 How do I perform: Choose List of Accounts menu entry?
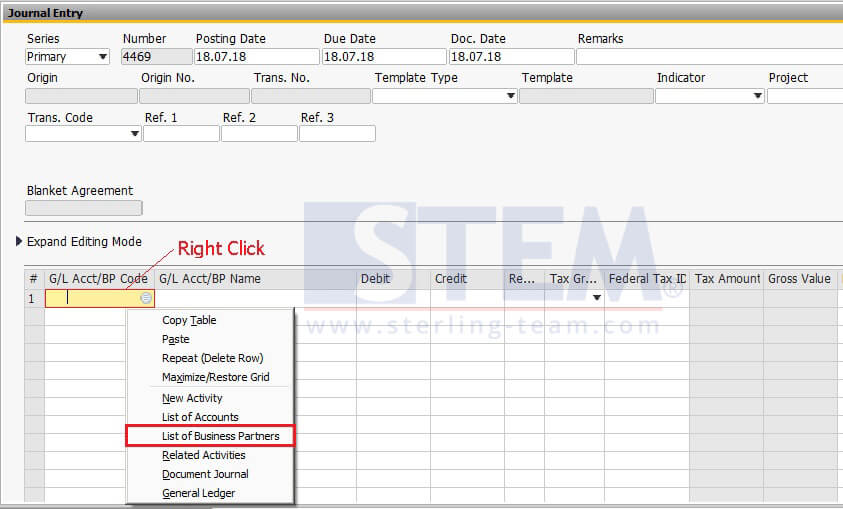[200, 417]
